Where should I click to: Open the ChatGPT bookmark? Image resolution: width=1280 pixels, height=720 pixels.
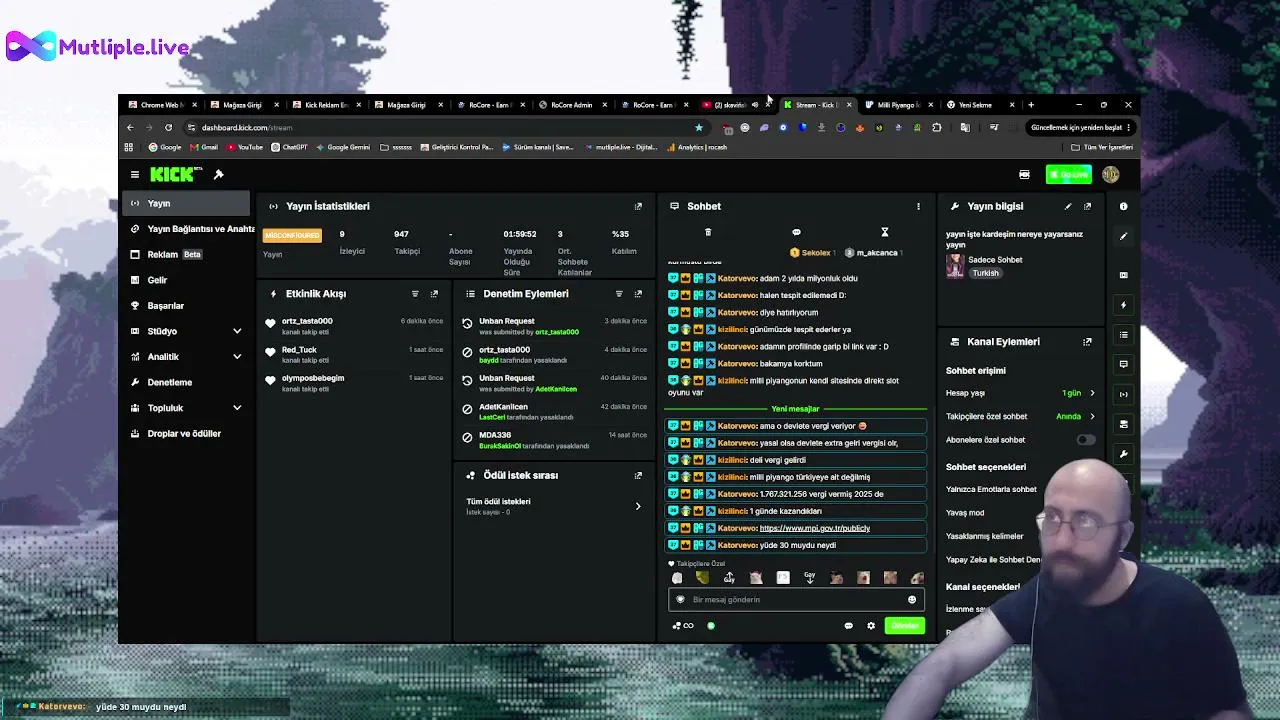[289, 147]
